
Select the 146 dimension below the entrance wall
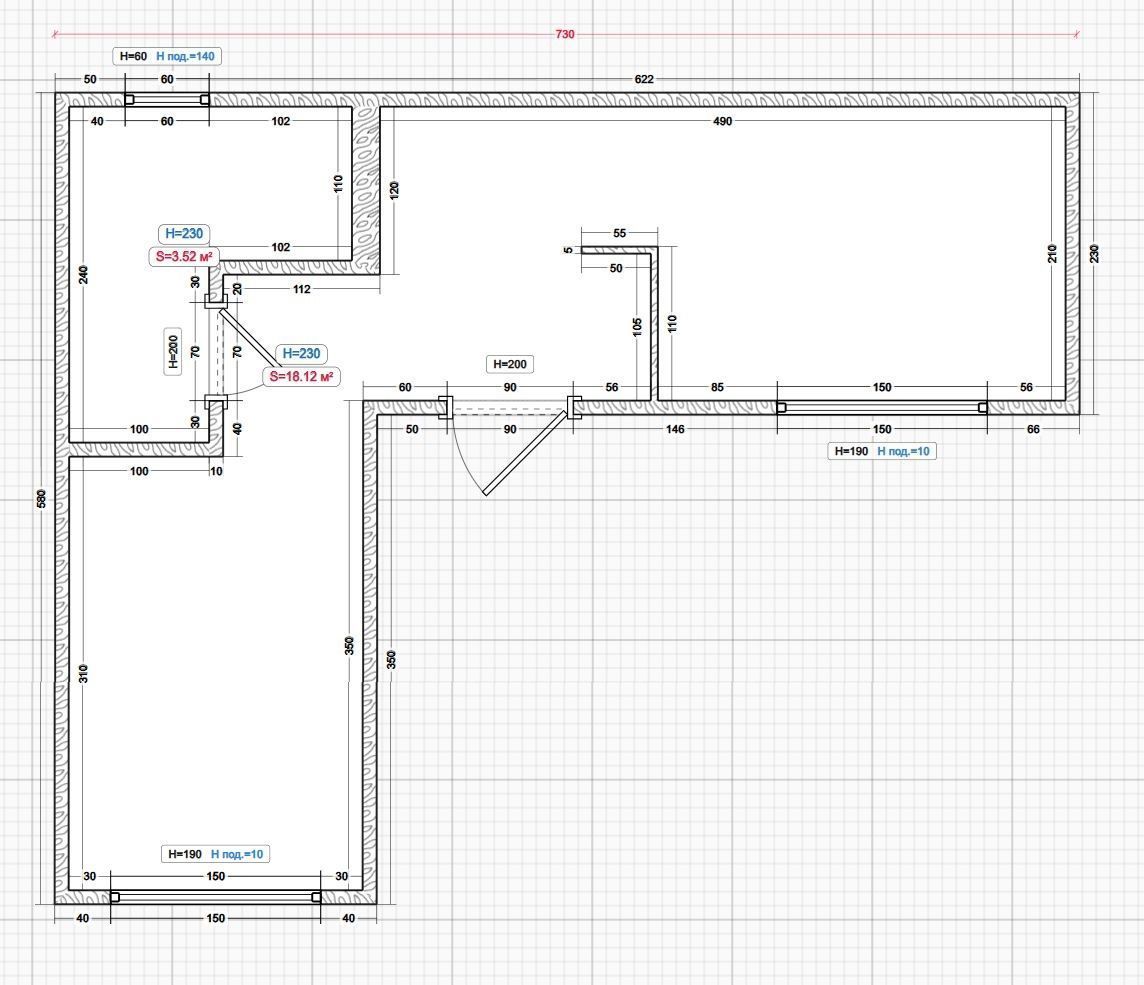pyautogui.click(x=675, y=429)
